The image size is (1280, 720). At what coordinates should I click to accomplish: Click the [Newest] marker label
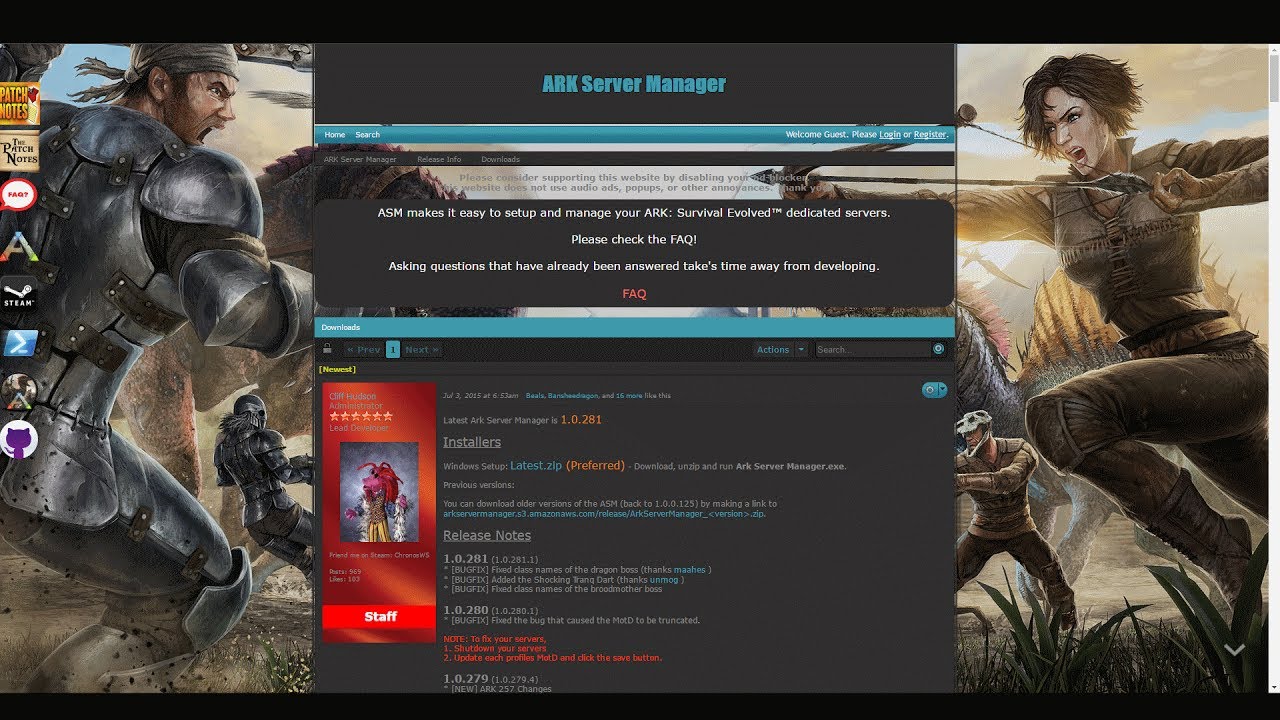337,370
